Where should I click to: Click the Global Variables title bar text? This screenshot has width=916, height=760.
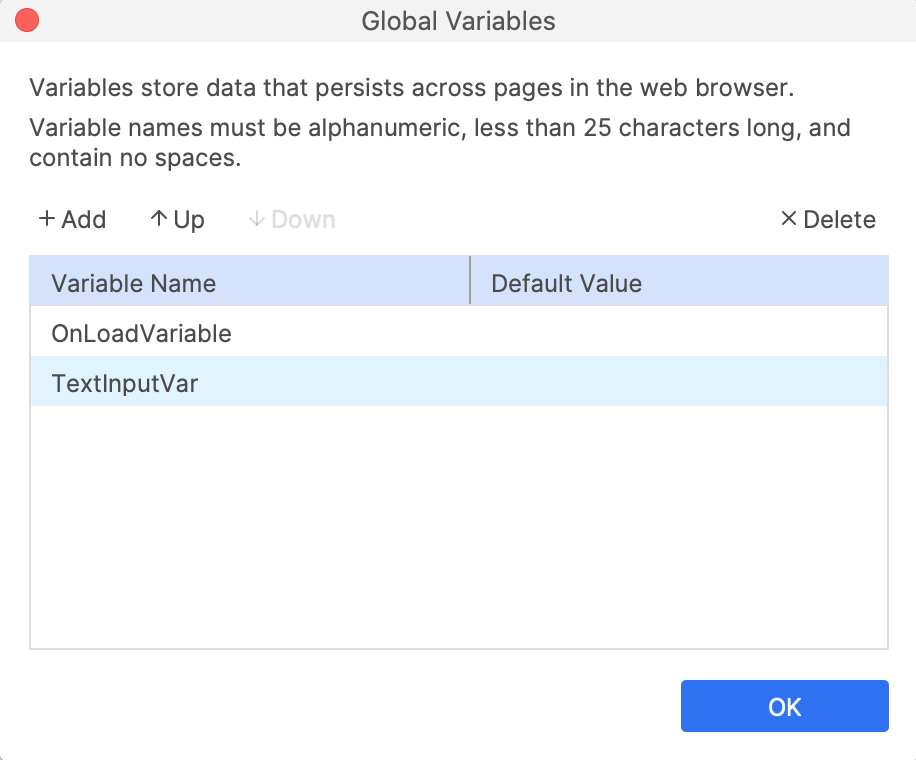pos(458,20)
